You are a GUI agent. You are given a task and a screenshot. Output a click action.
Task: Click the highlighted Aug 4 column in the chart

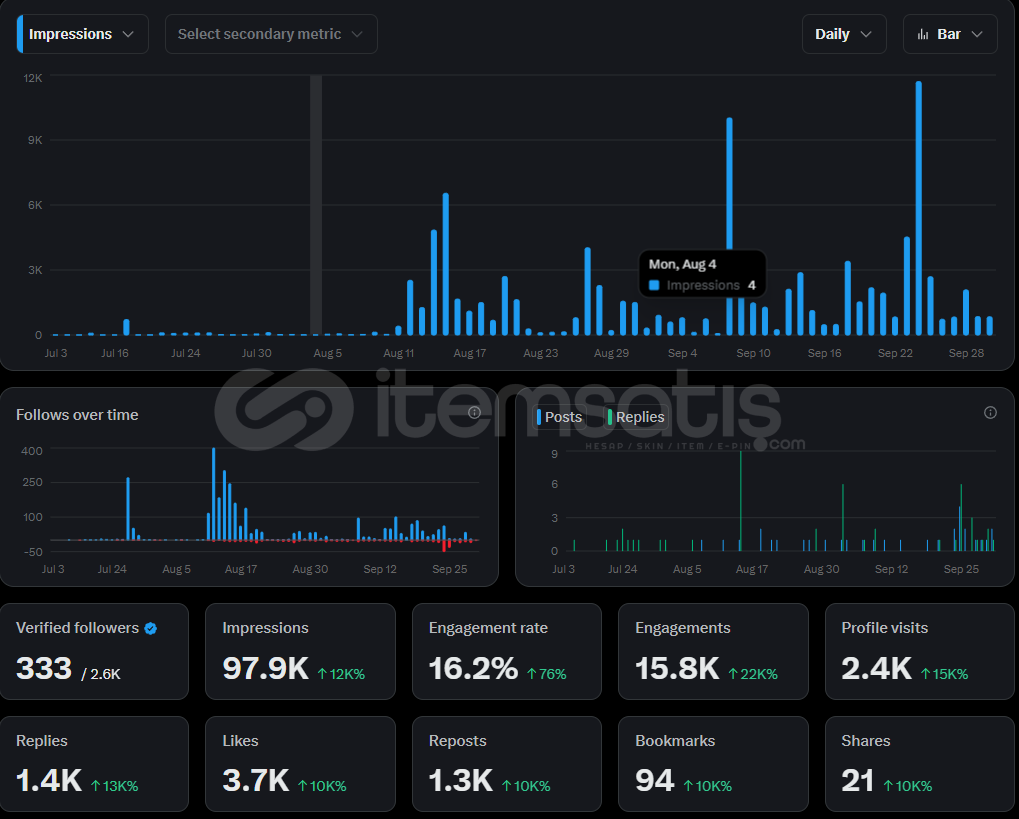[316, 205]
